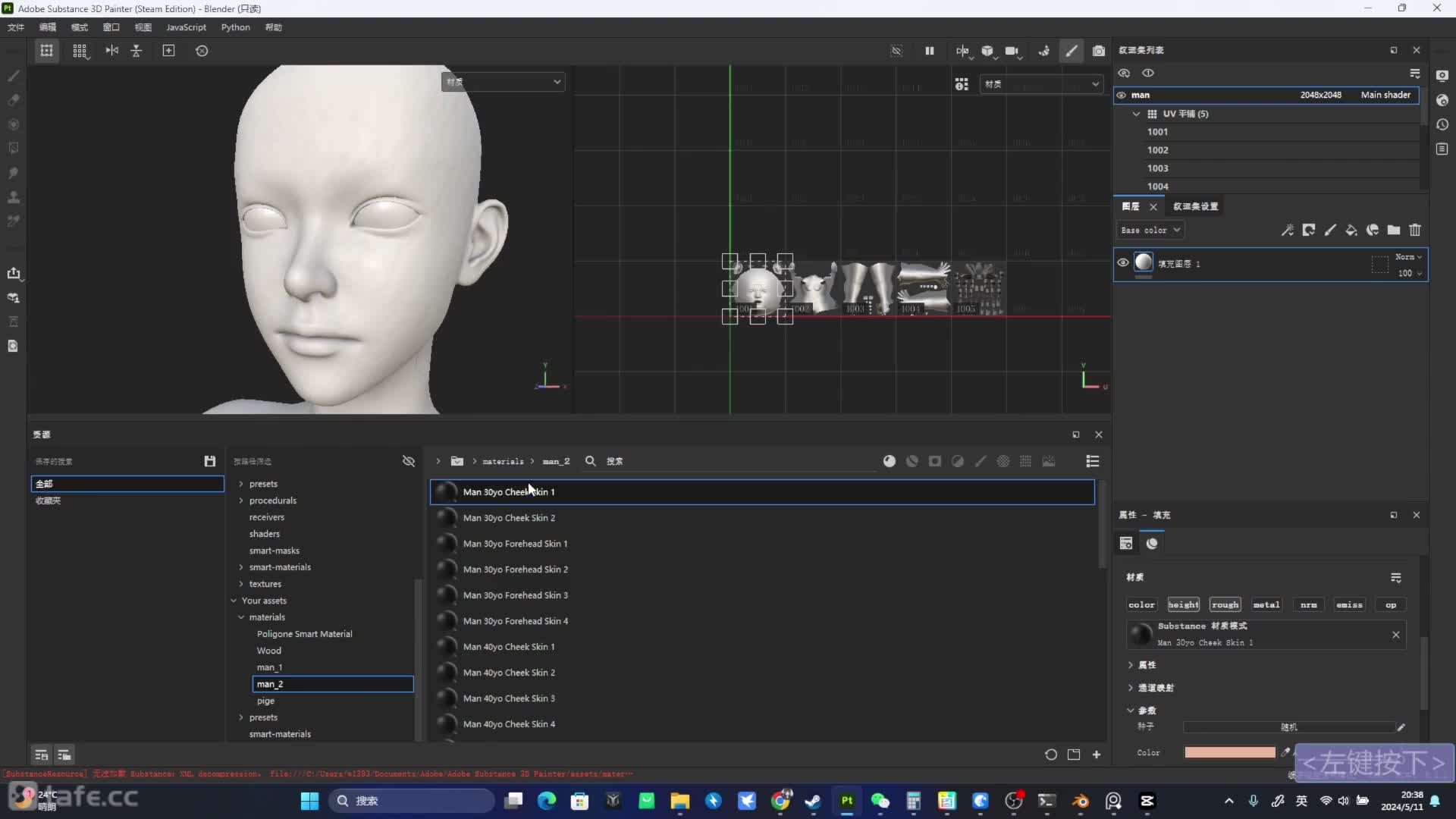Add a mask to the layer
The image size is (1456, 819).
tap(1308, 230)
